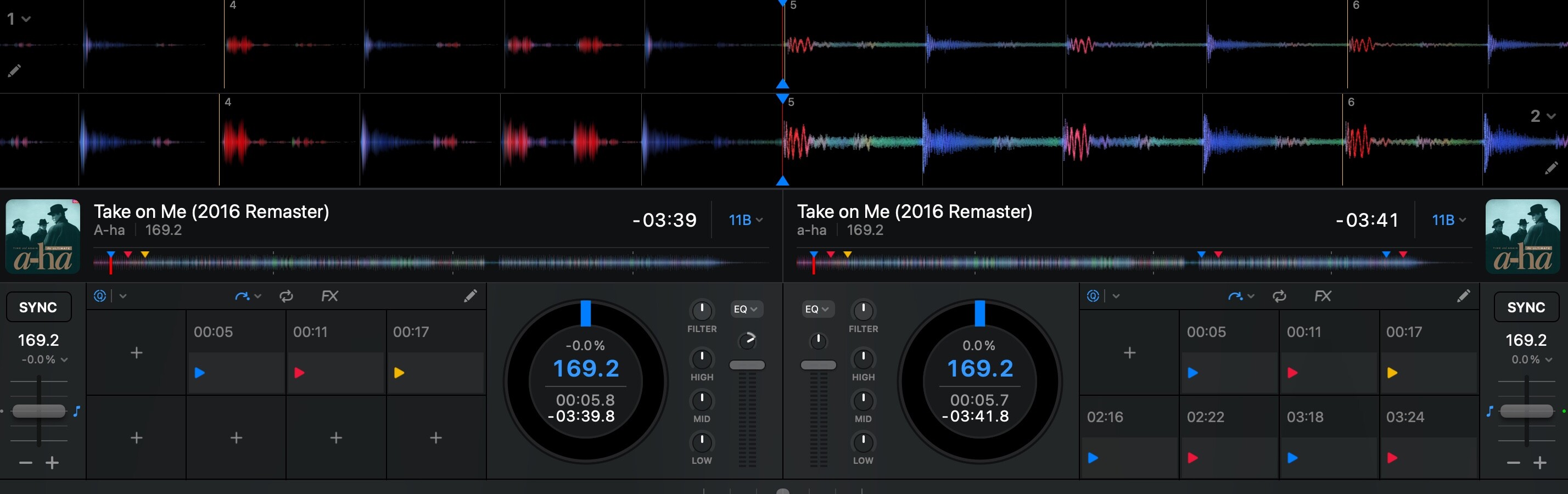Trigger the yellow 00:17 cue on deck 1

[435, 352]
